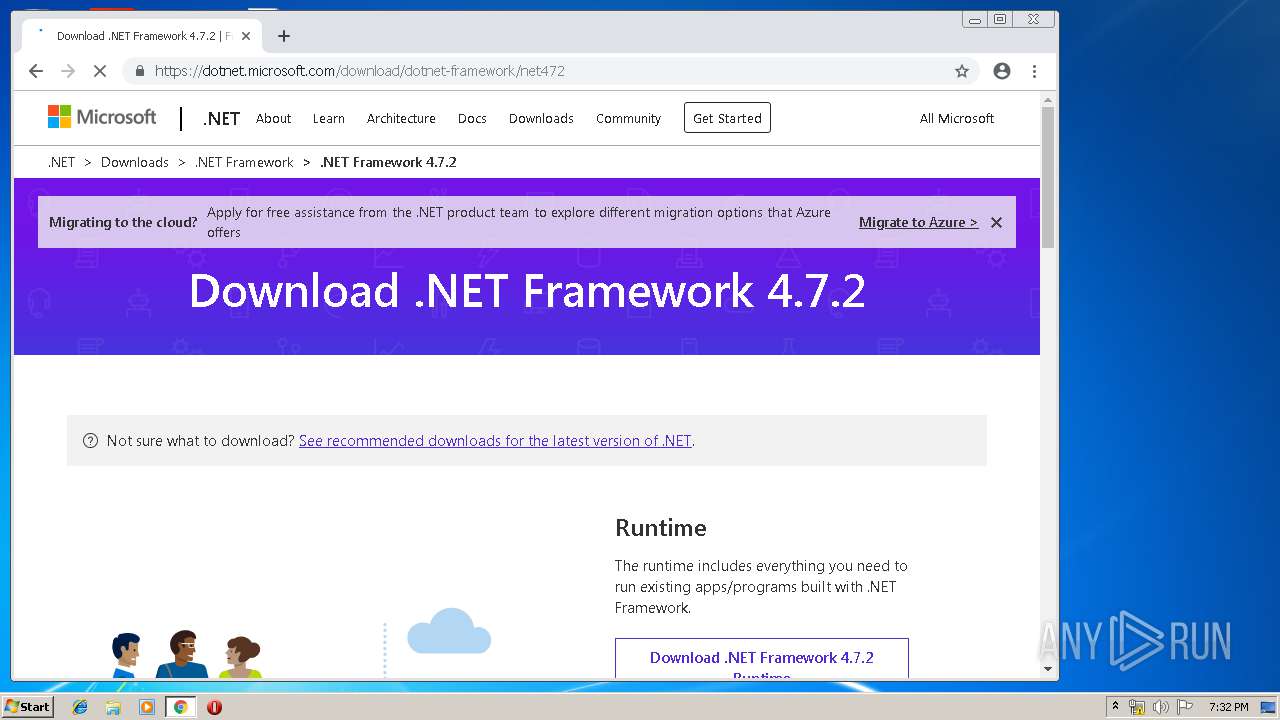Open the Learn navigation item
Image resolution: width=1280 pixels, height=720 pixels.
328,118
